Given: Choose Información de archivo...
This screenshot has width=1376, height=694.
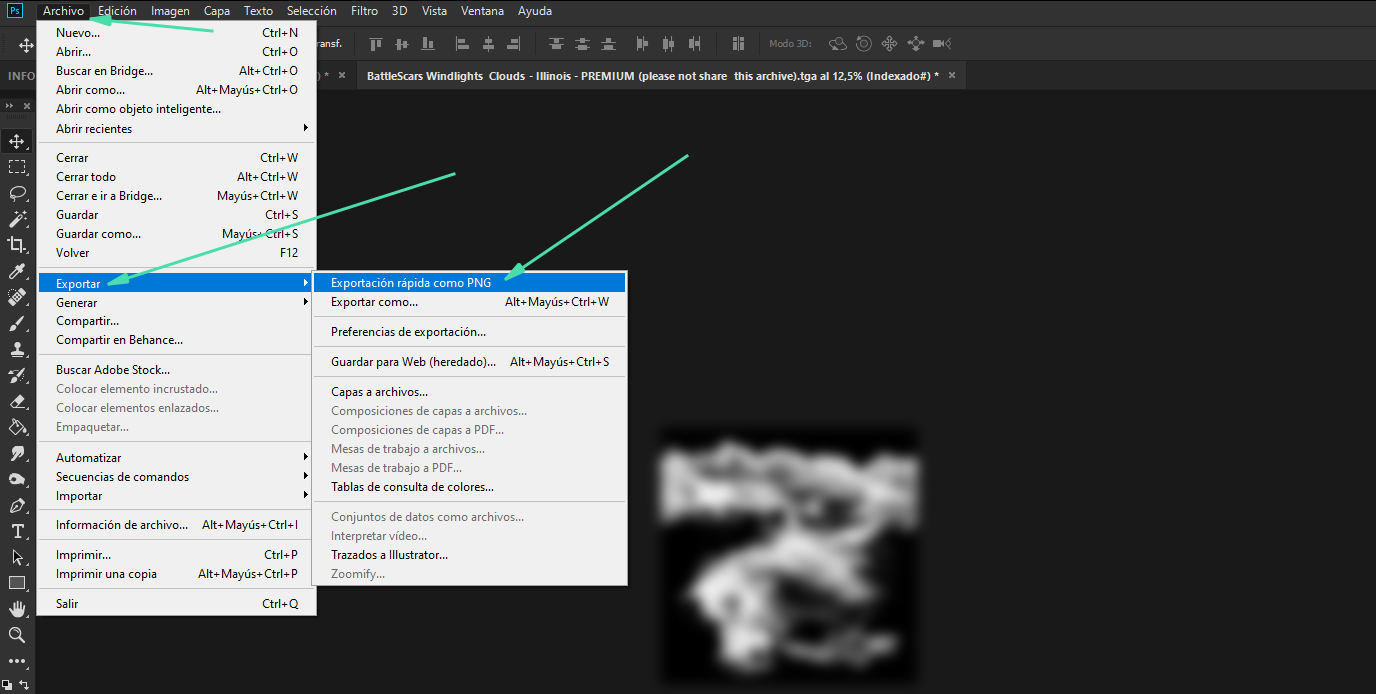Looking at the screenshot, I should click(177, 525).
